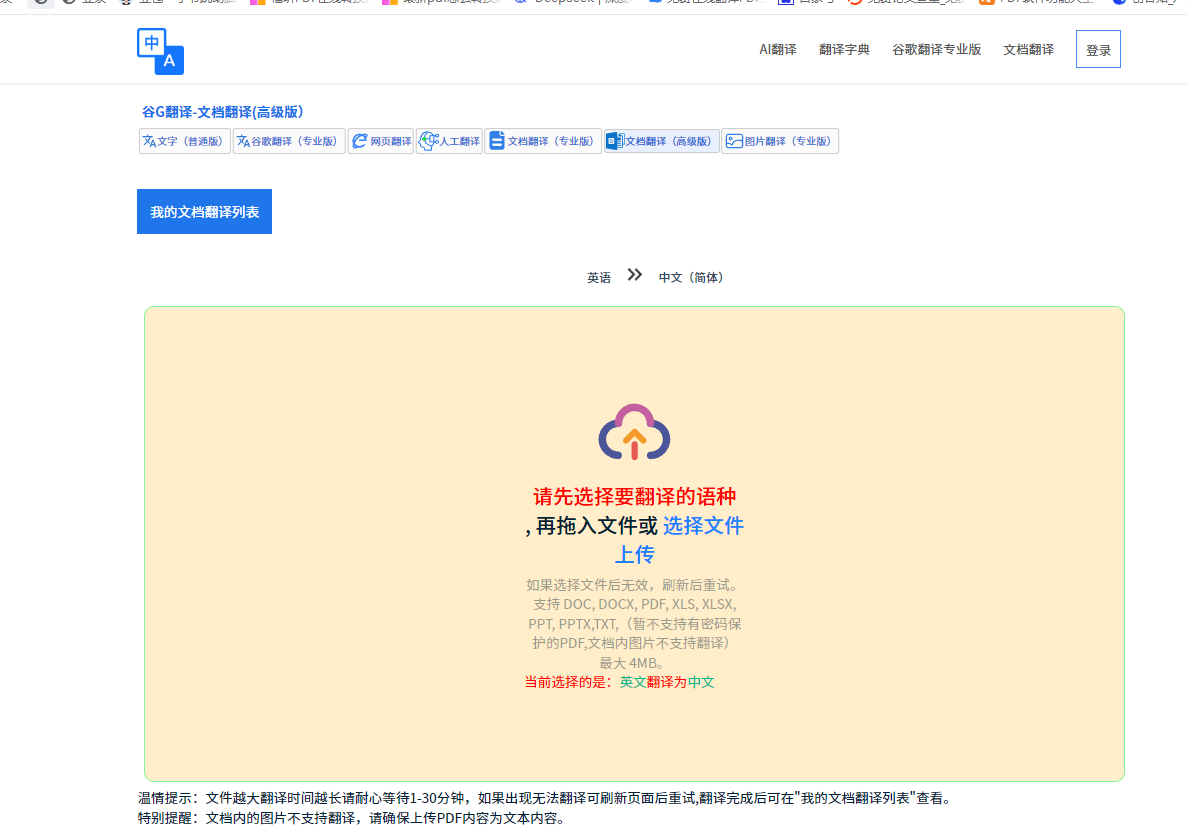Screen dimensions: 1187x837
Task: Open the 中文（简体） target language selector
Action: (x=691, y=278)
